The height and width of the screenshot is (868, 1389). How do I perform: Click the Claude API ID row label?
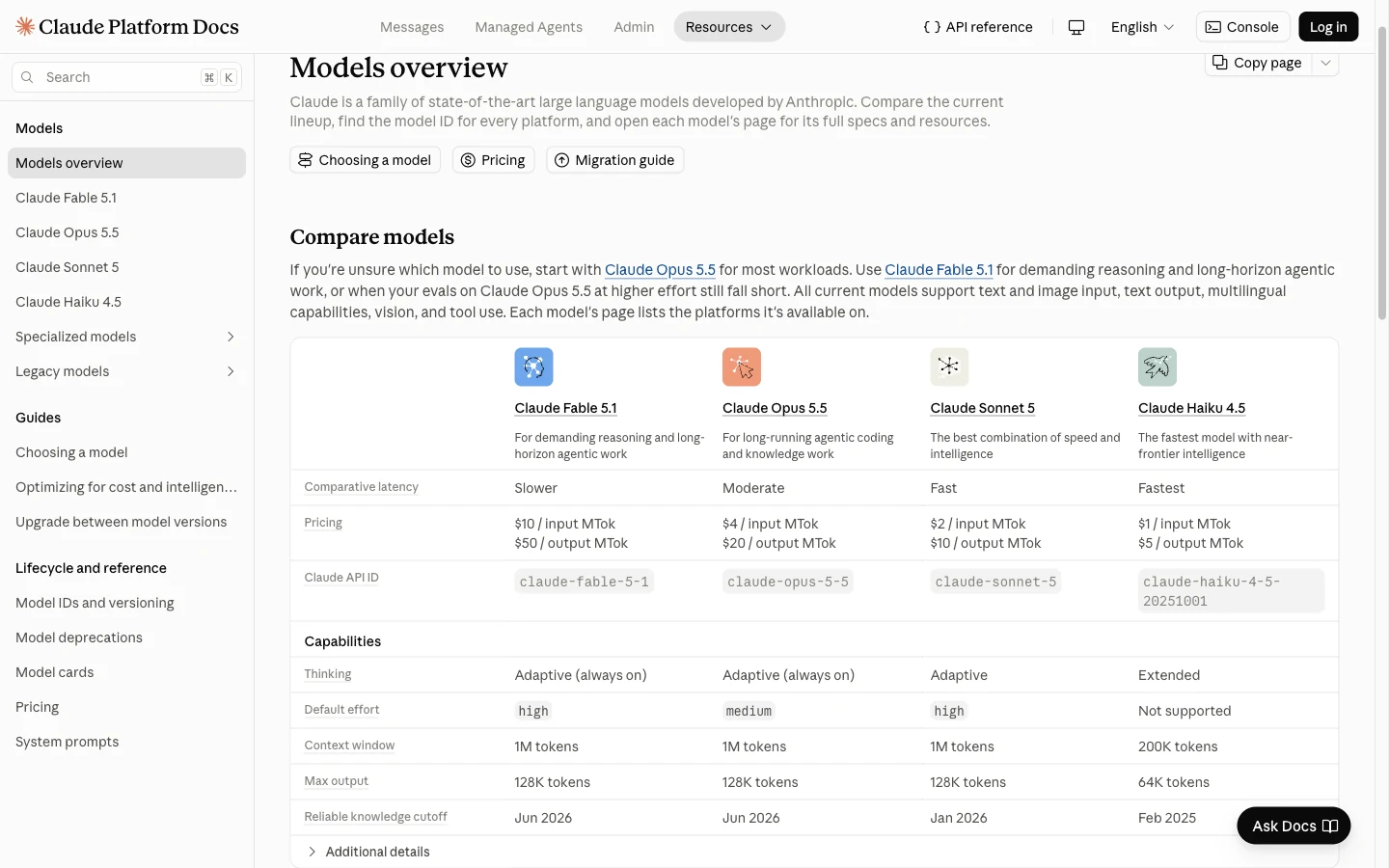(x=341, y=578)
